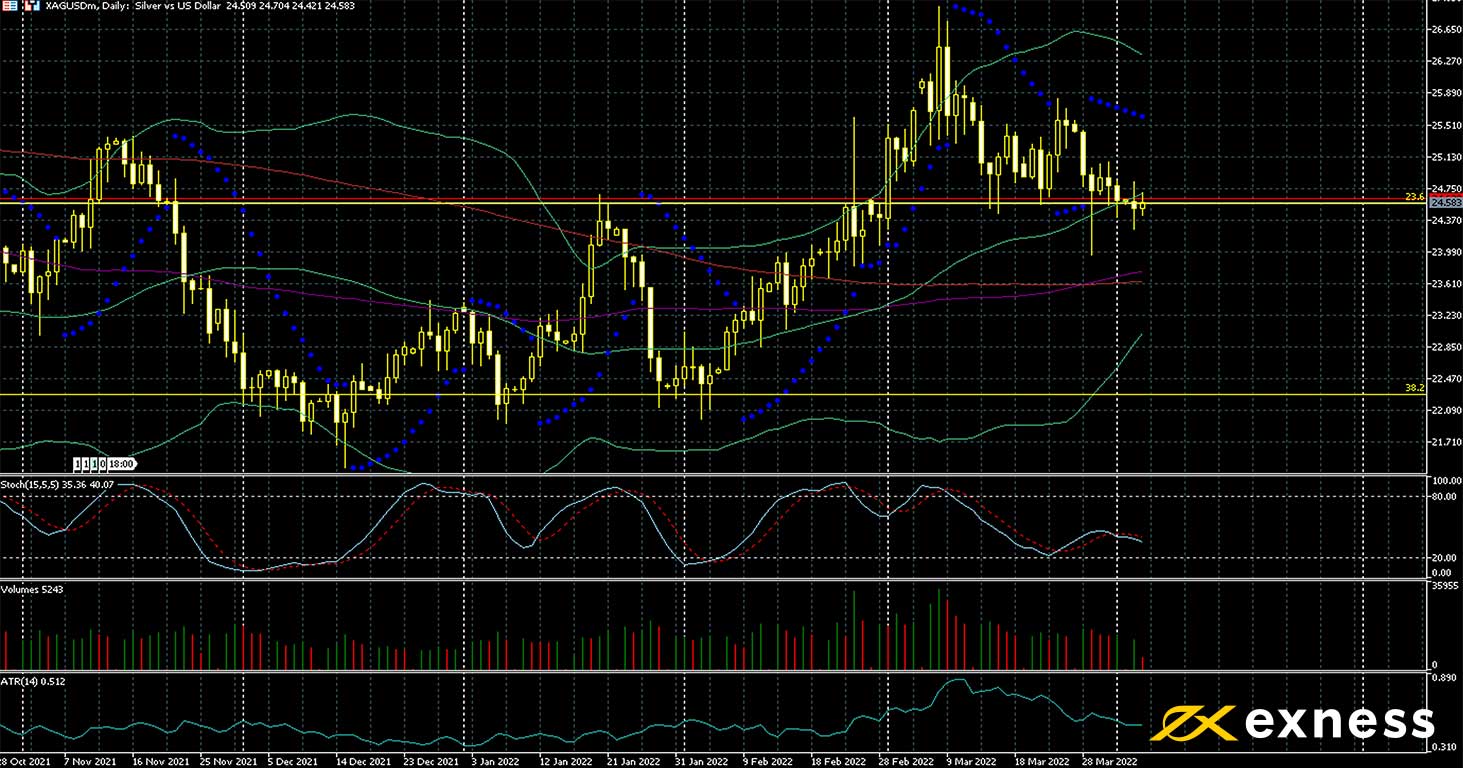
Task: Click the 9 Mar 2022 date label
Action: 973,761
